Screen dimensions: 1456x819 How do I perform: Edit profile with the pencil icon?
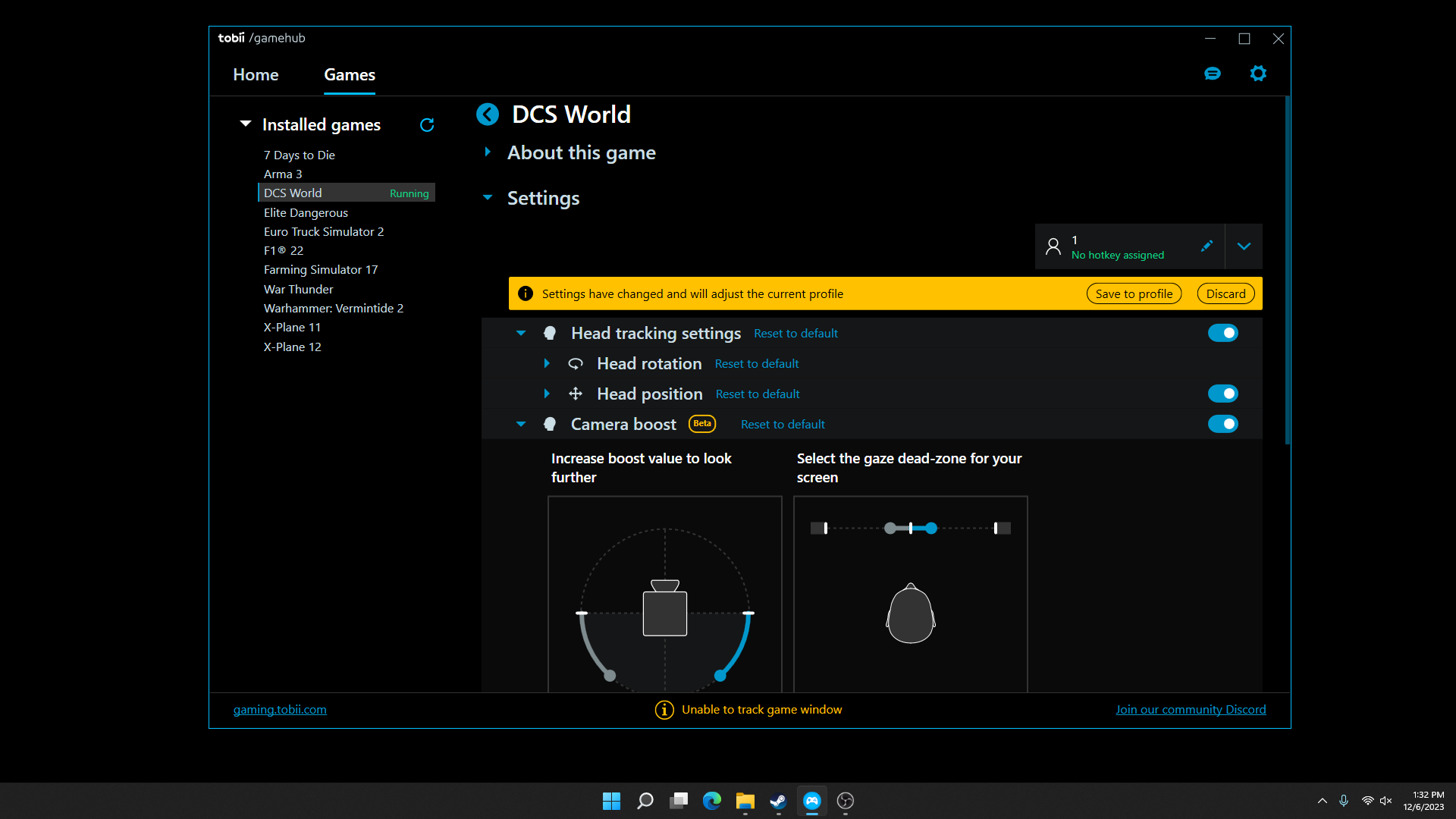click(1207, 246)
